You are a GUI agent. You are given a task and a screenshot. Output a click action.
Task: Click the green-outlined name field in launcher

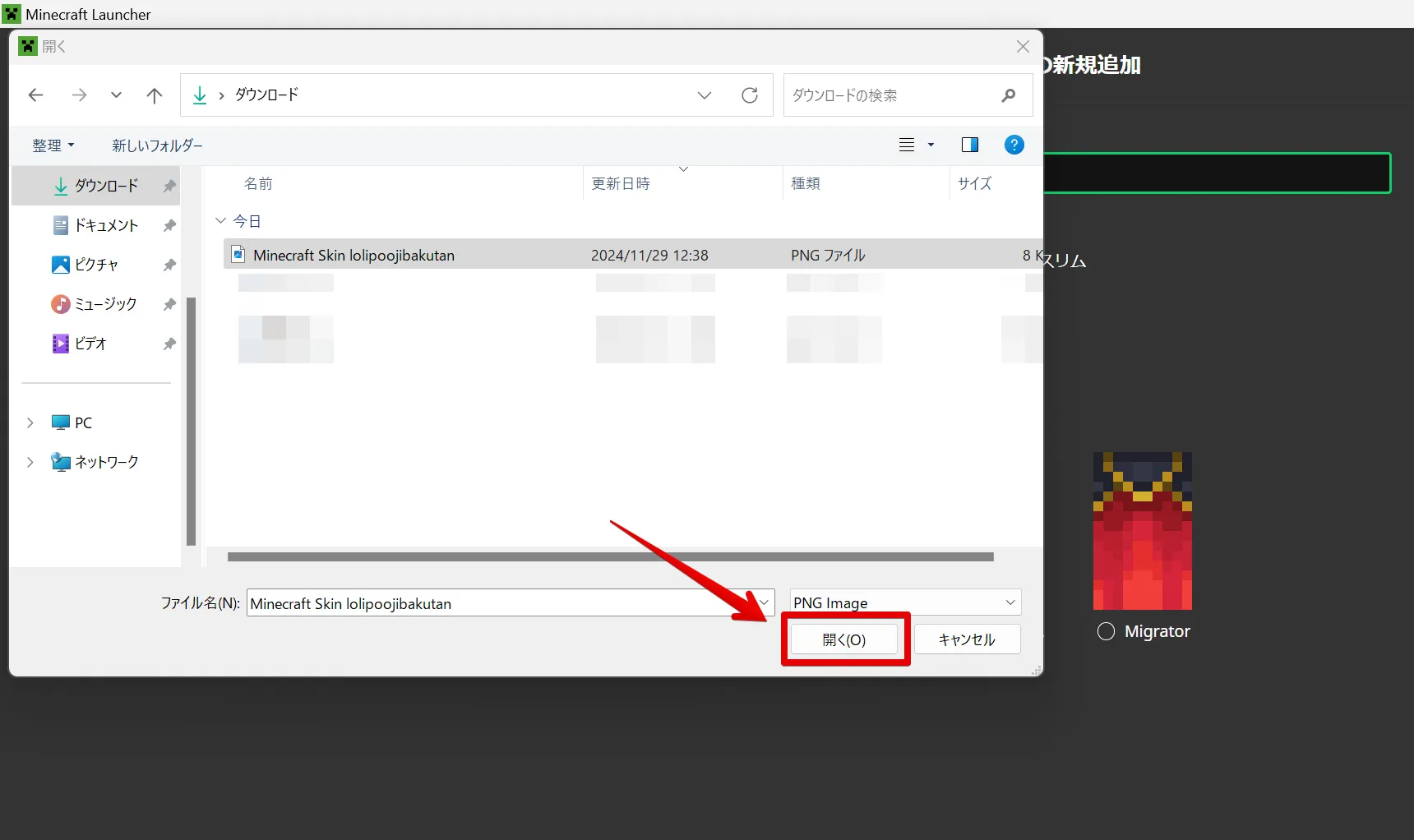[1217, 173]
